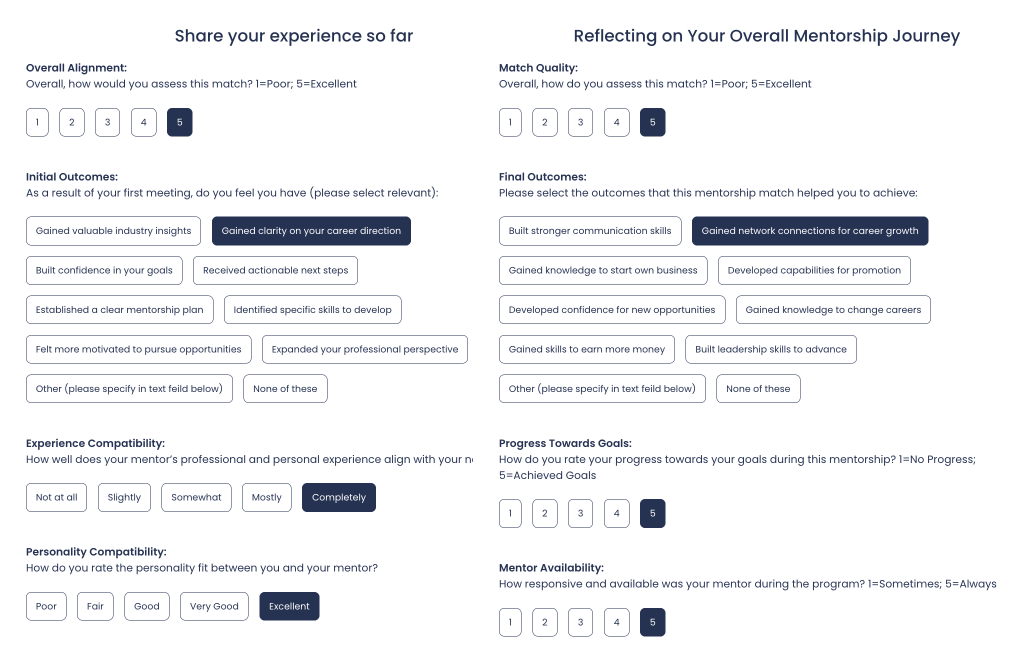The width and height of the screenshot is (1023, 654).
Task: Choose 'Gained valuable industry insights' option
Action: pyautogui.click(x=113, y=231)
